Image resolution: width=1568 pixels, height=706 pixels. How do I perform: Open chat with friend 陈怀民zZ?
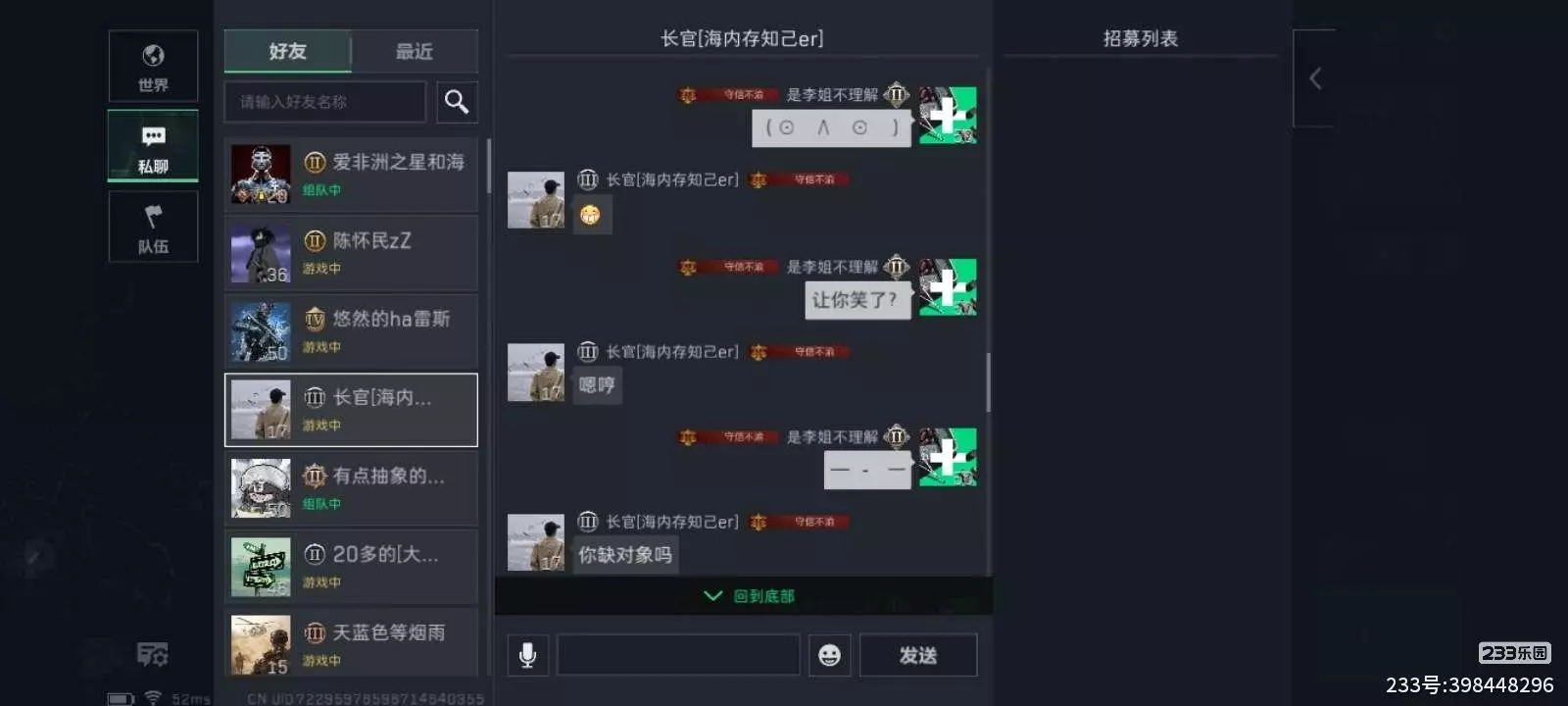(351, 253)
